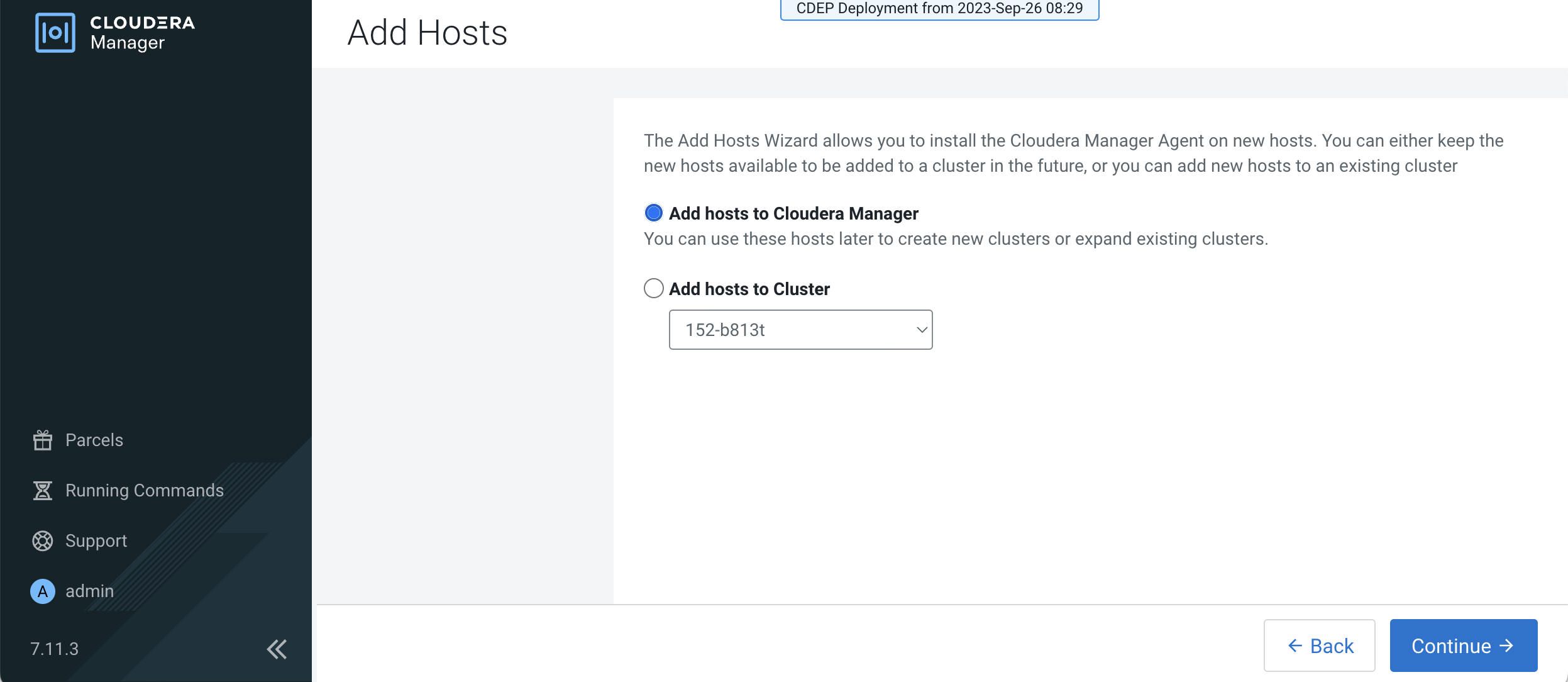Image resolution: width=1568 pixels, height=682 pixels.
Task: Click the Running Commands hourglass icon
Action: 43,491
